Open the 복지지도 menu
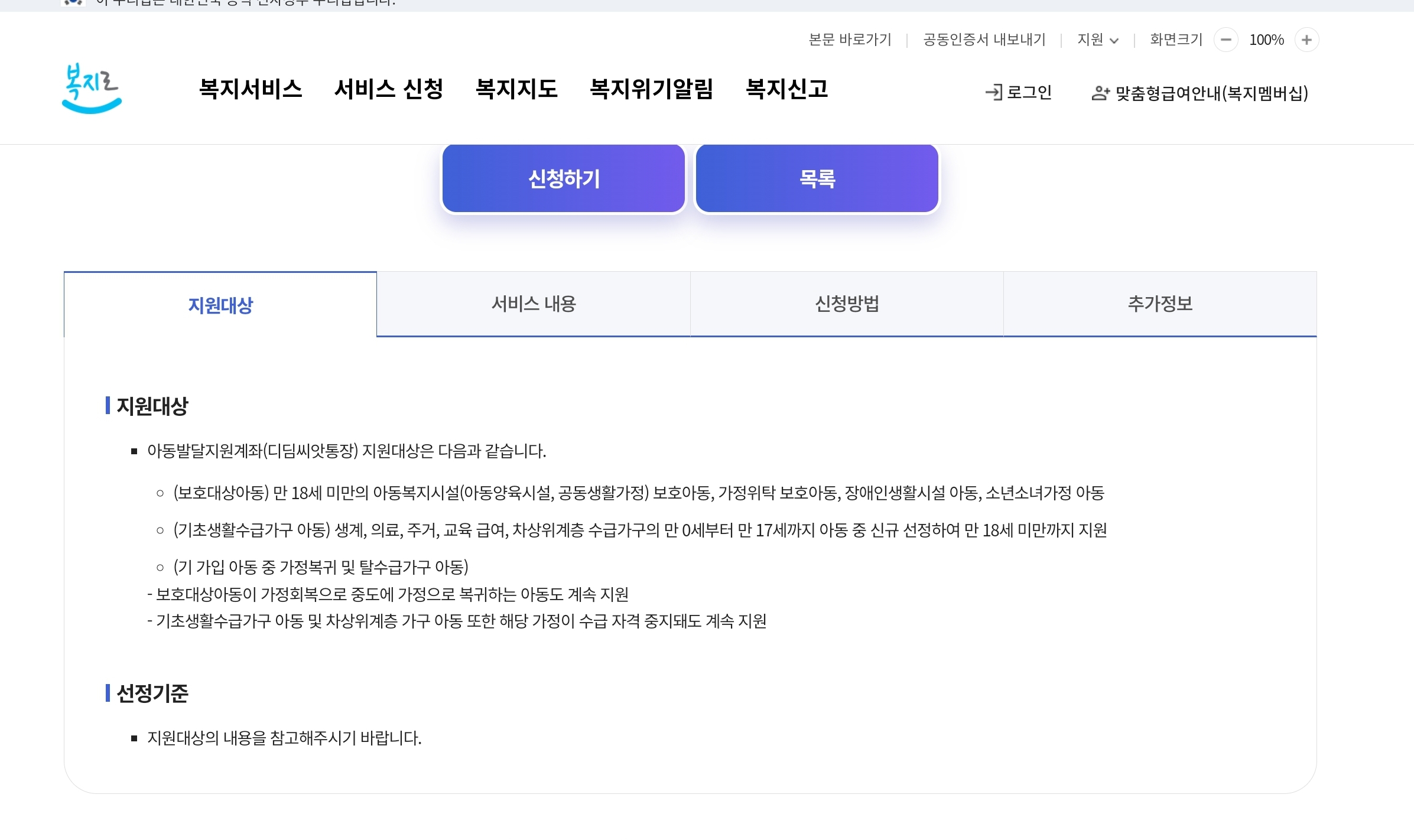The height and width of the screenshot is (840, 1414). [x=516, y=89]
